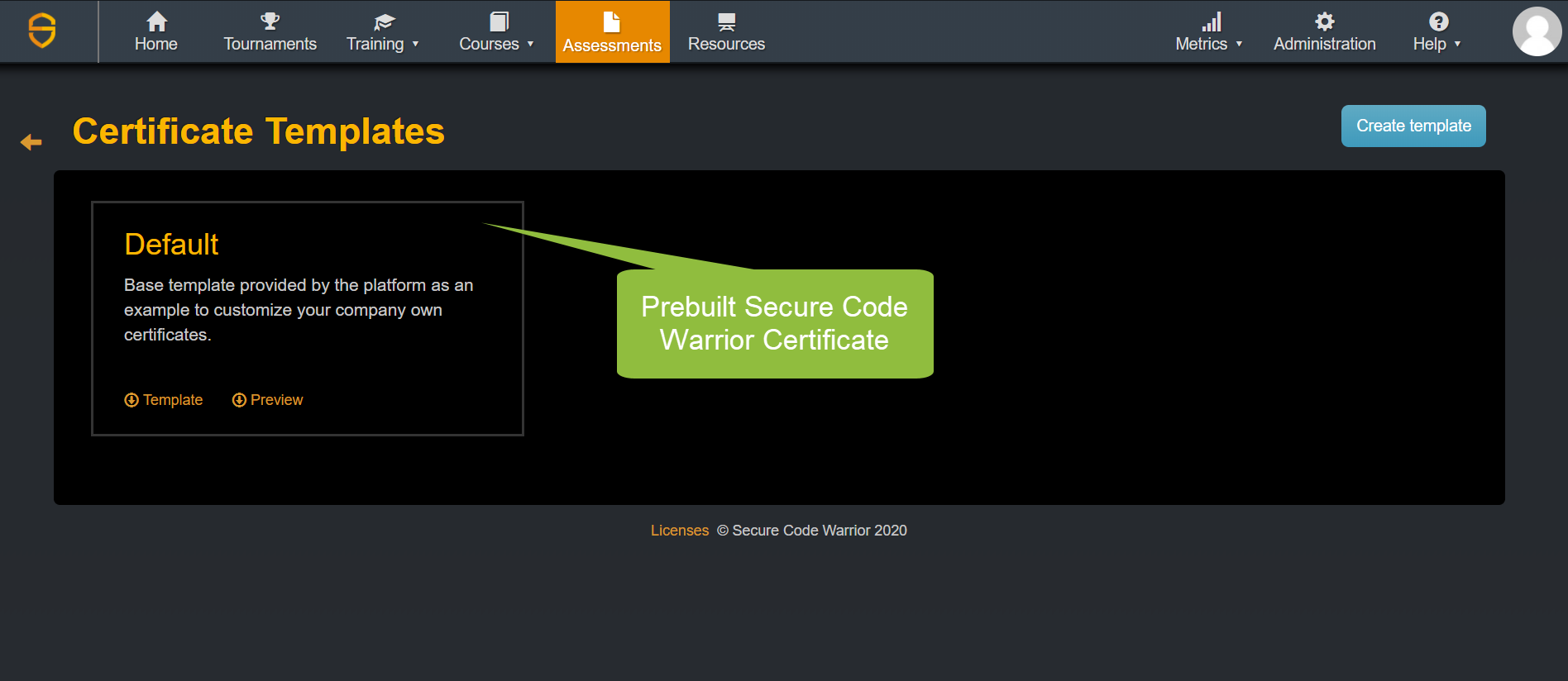
Task: Click the Administration gear icon
Action: [x=1324, y=21]
